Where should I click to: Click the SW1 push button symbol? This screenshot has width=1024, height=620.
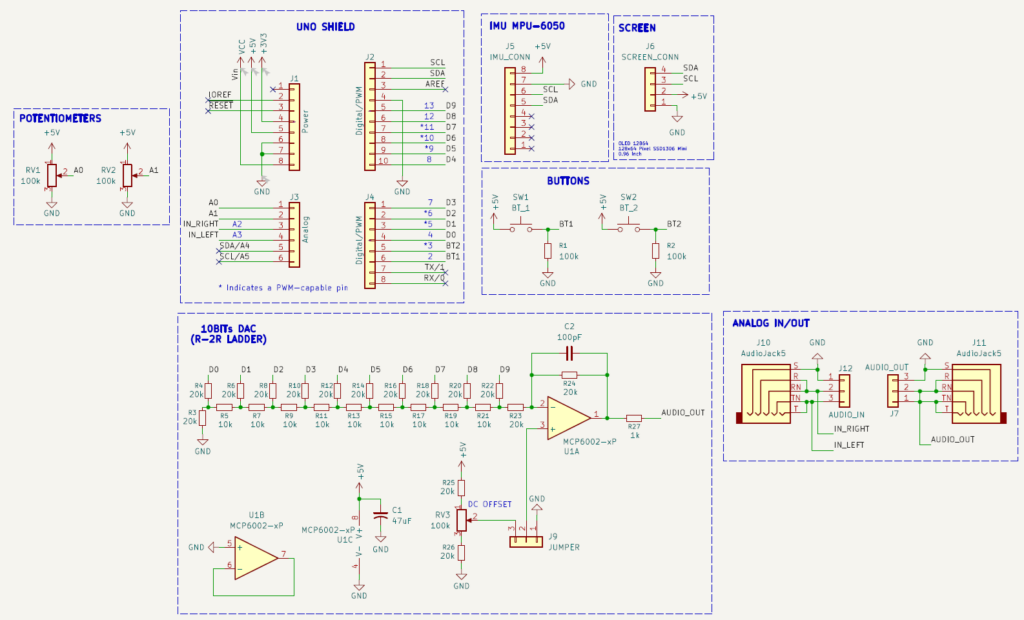click(x=521, y=227)
